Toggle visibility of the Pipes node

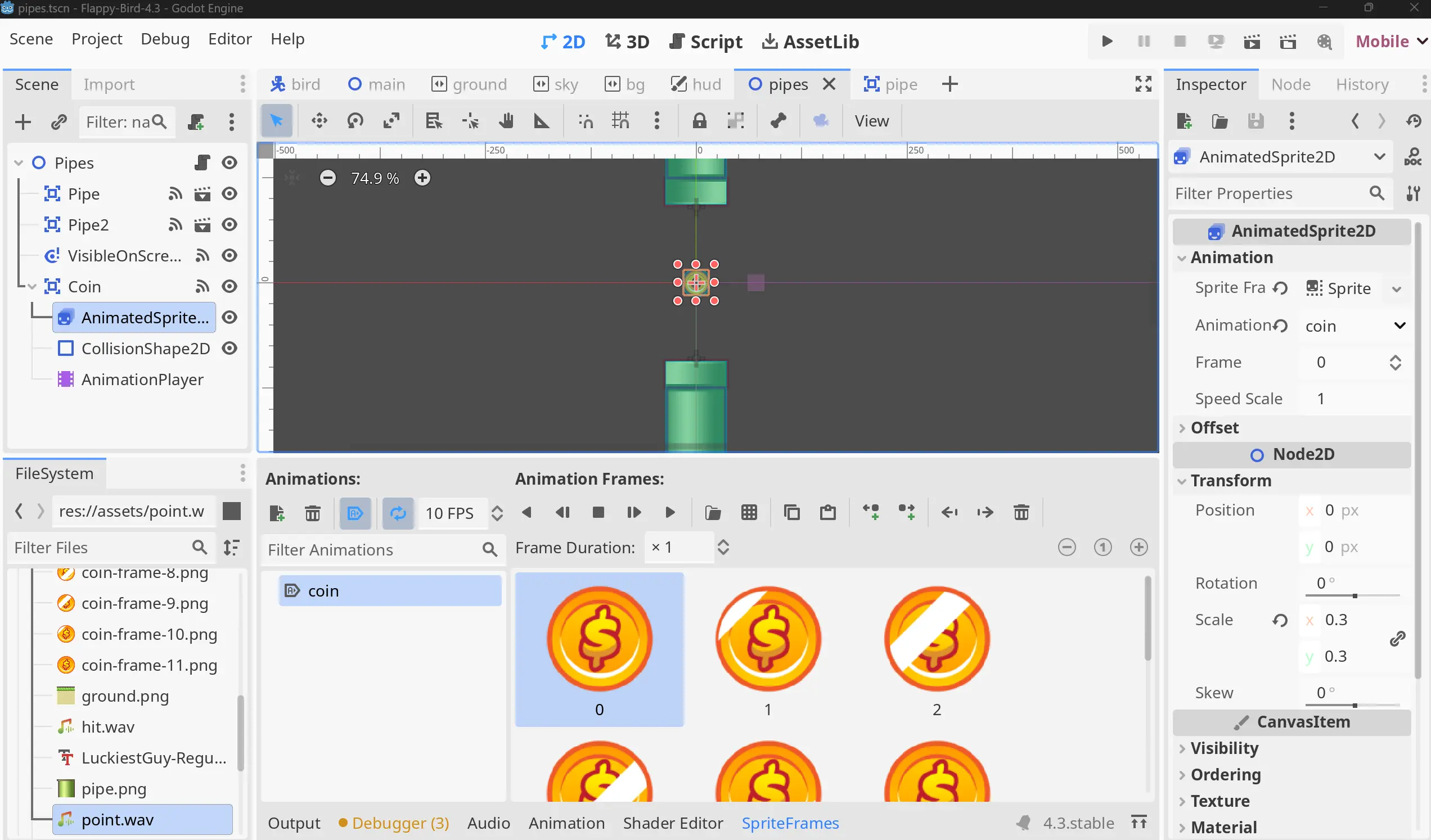tap(229, 163)
